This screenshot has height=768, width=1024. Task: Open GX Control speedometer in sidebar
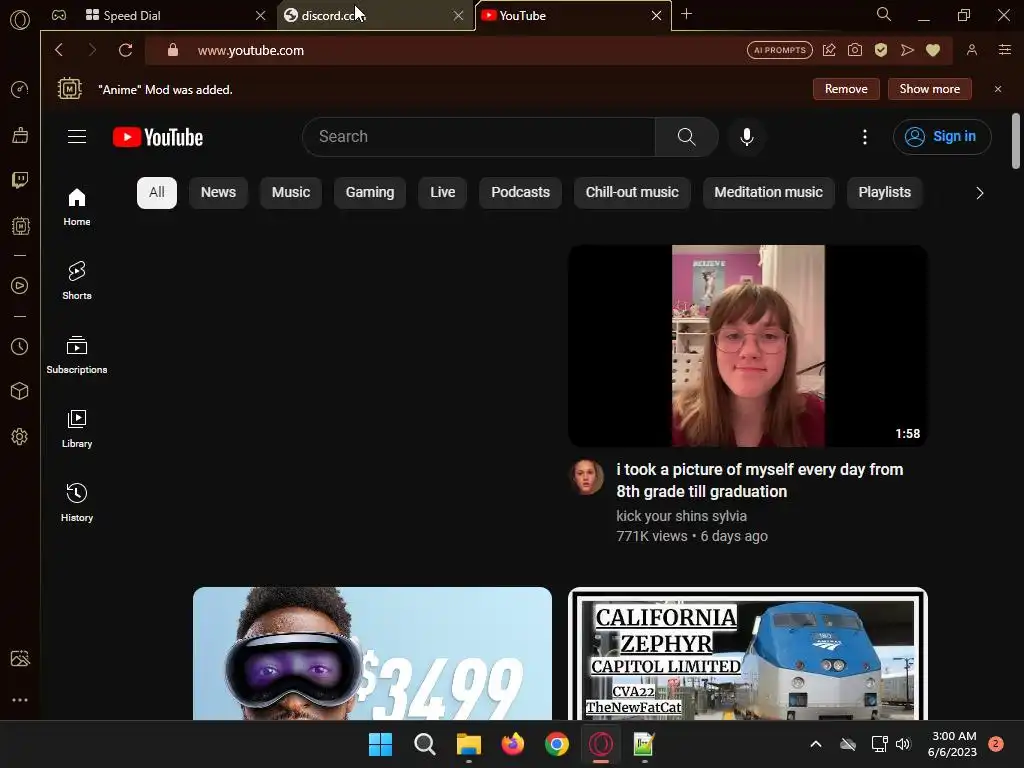click(20, 89)
